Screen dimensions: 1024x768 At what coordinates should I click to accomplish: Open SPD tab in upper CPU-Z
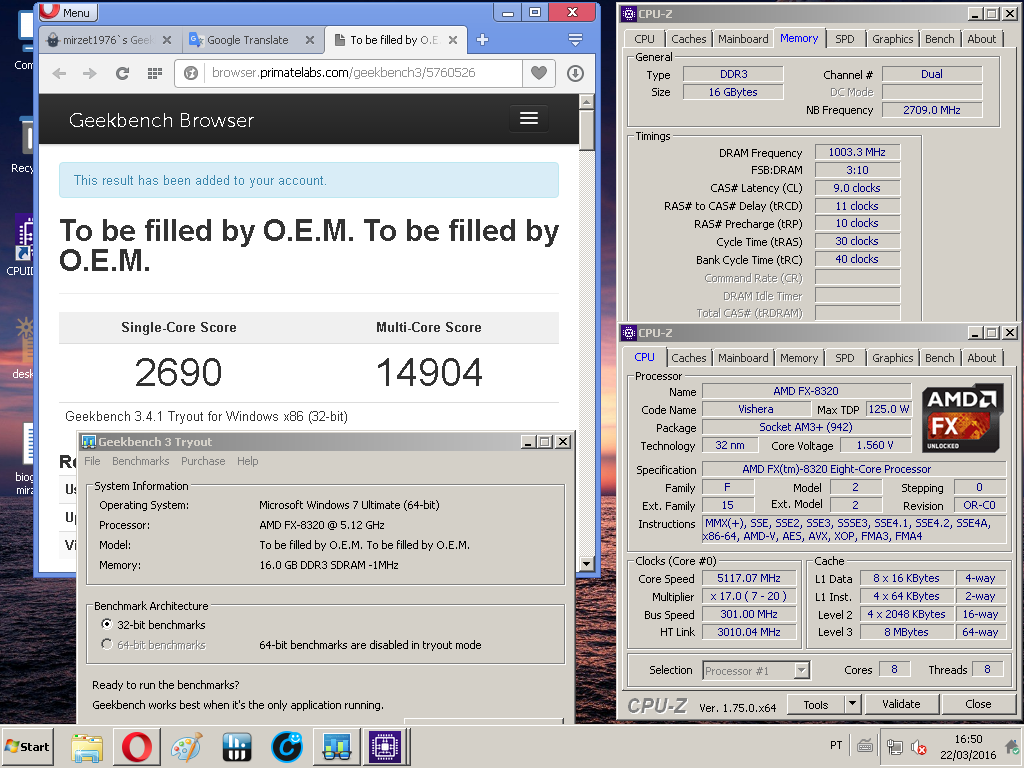pyautogui.click(x=844, y=39)
